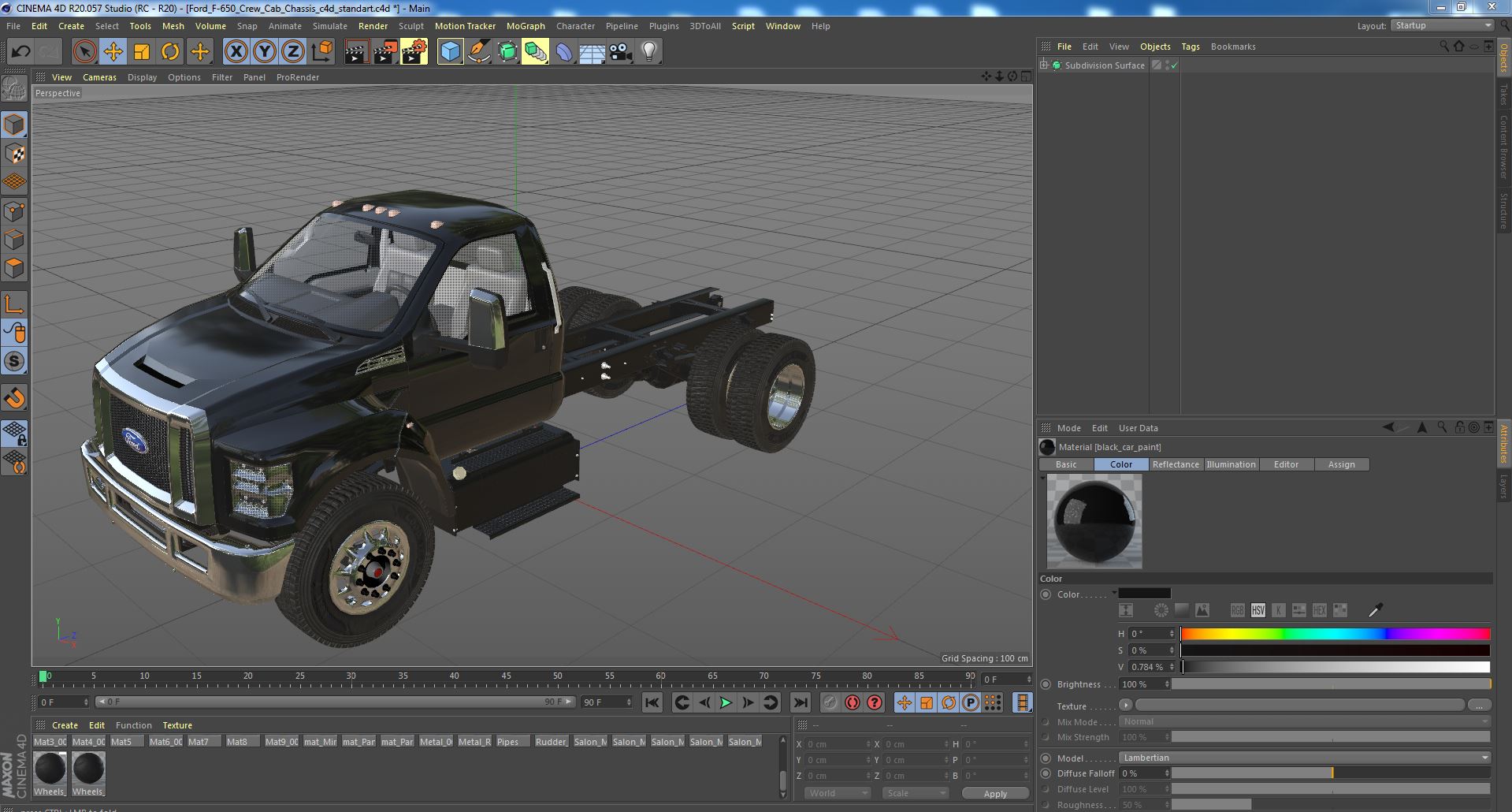Select Texture mode checkerboard cube icon
This screenshot has width=1512, height=812.
[x=14, y=154]
